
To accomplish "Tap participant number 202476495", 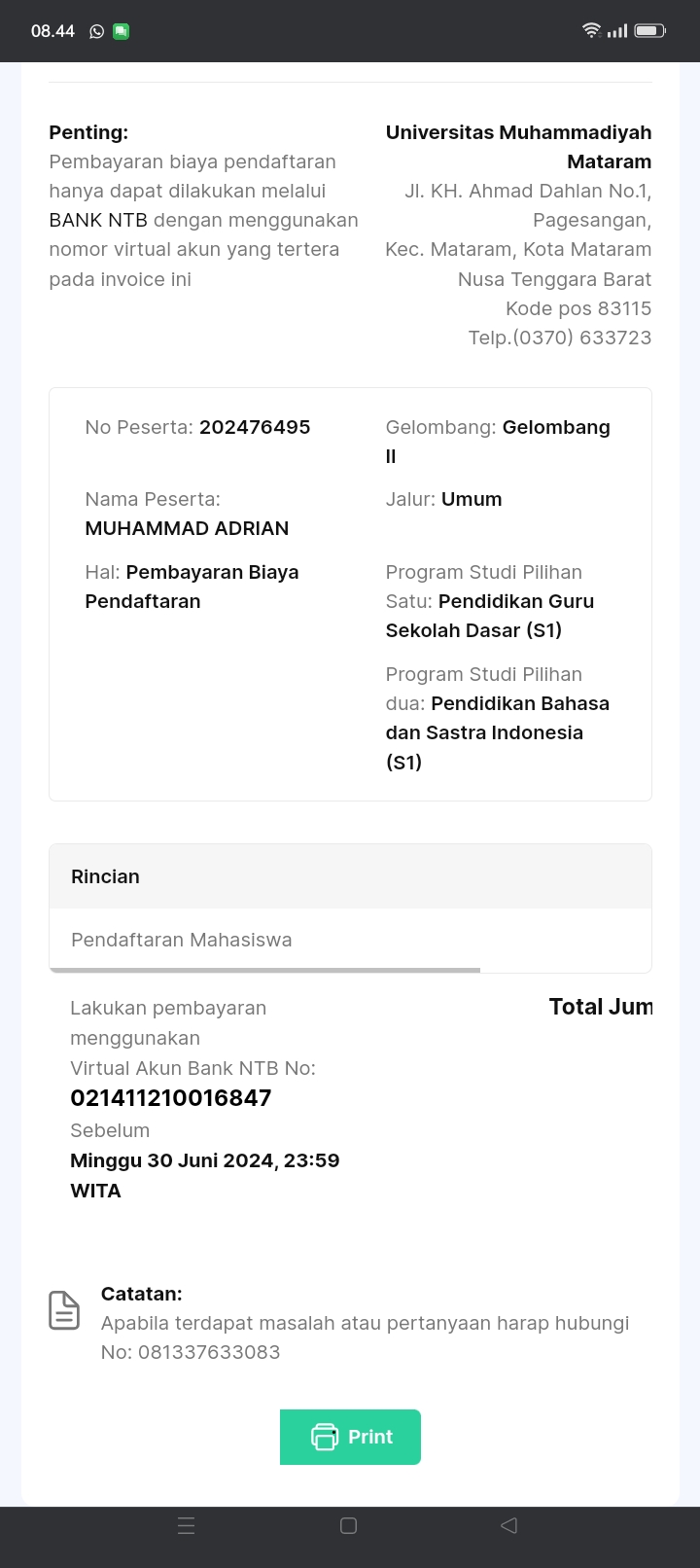I will tap(255, 427).
